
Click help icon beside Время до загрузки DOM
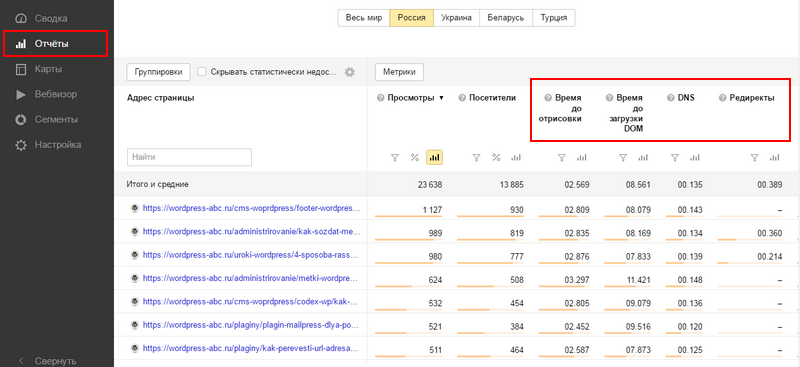(609, 98)
